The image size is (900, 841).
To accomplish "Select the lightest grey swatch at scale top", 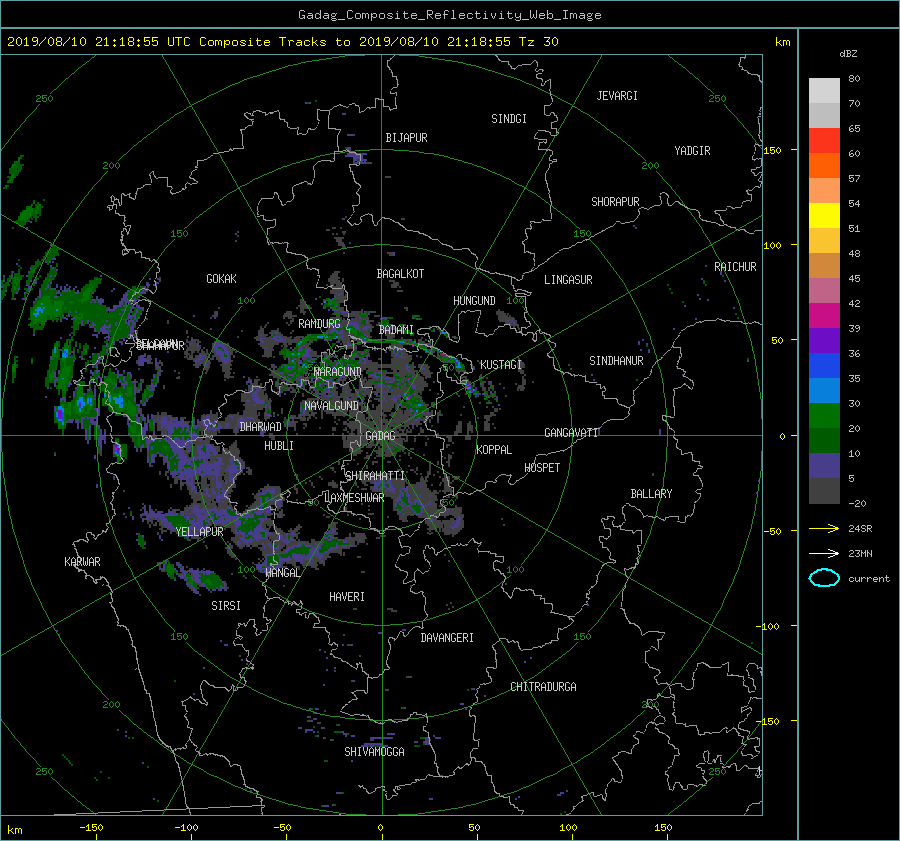I will coord(824,90).
